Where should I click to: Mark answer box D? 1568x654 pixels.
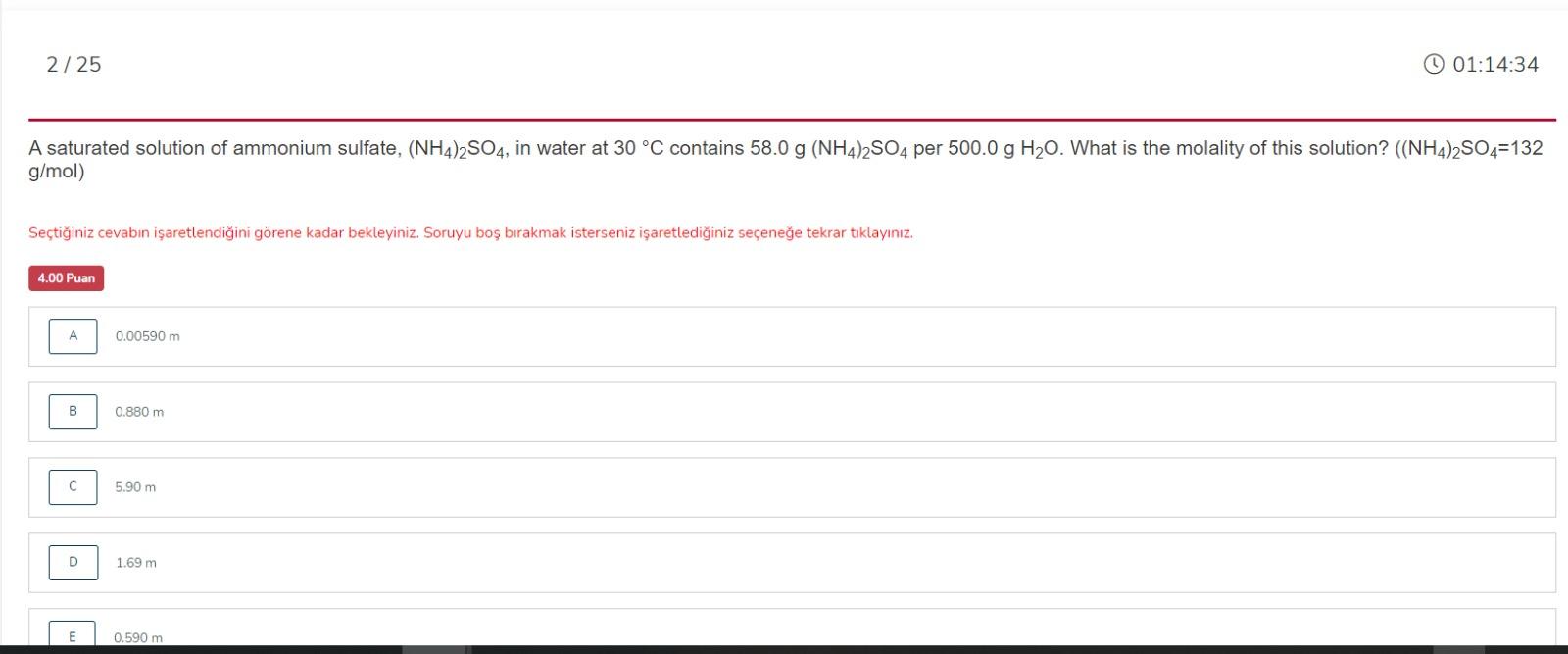point(73,563)
